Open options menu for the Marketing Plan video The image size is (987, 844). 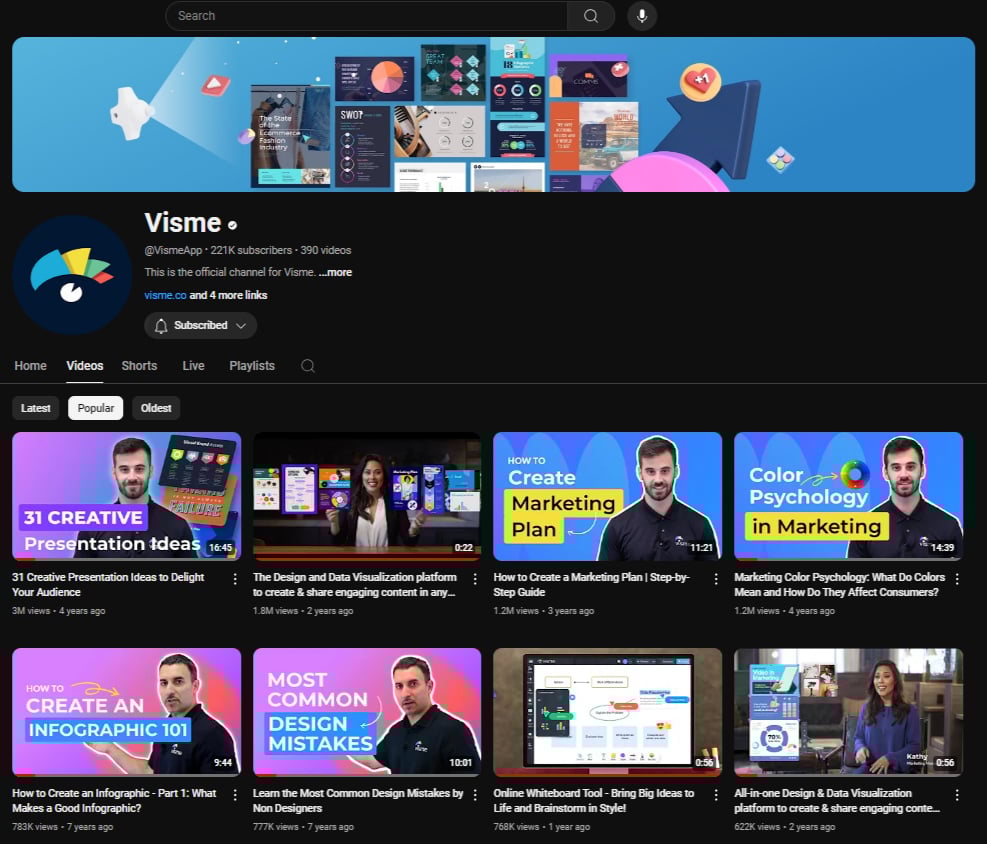click(716, 579)
